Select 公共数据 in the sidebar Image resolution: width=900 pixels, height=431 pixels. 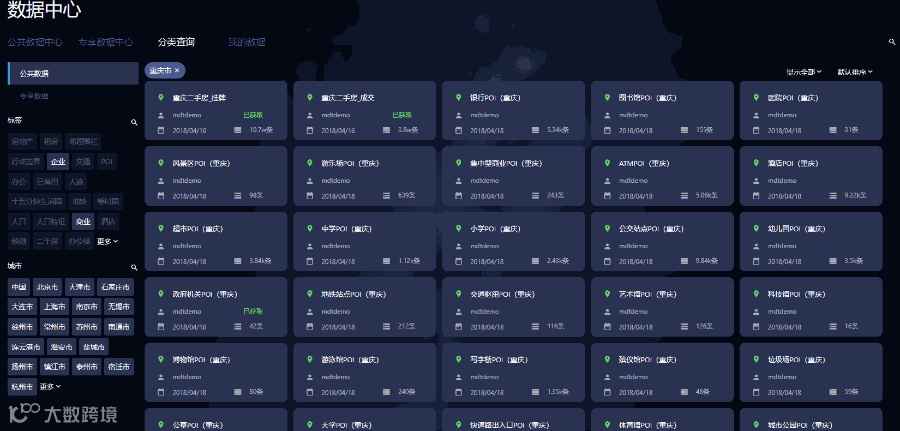(73, 73)
